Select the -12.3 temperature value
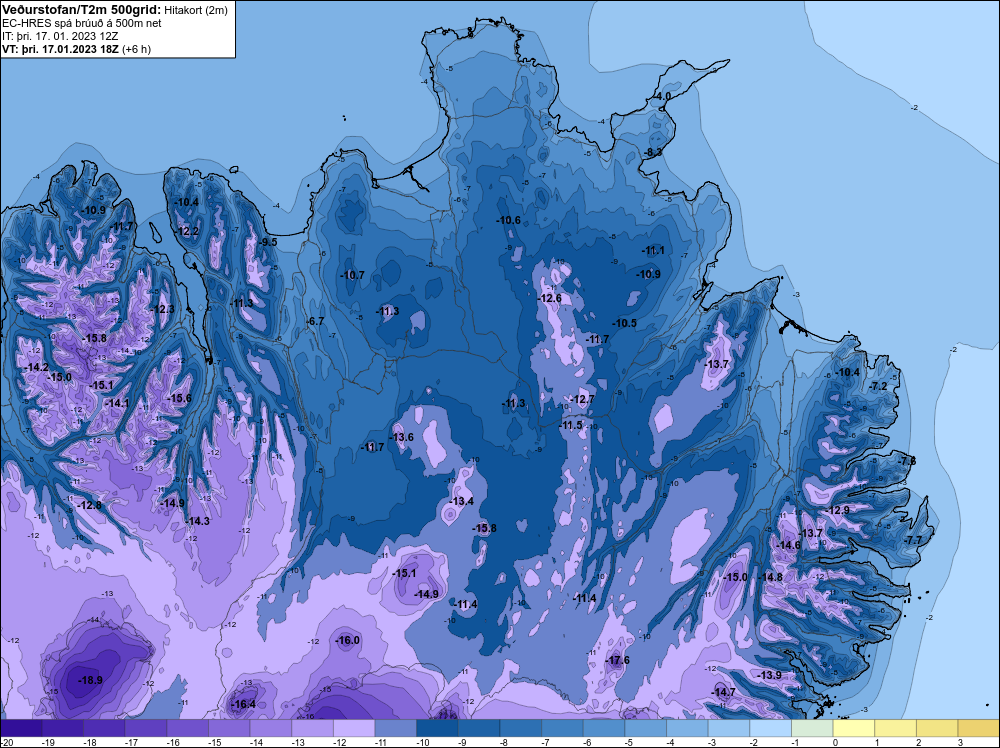Viewport: 1000px width, 748px height. (163, 309)
